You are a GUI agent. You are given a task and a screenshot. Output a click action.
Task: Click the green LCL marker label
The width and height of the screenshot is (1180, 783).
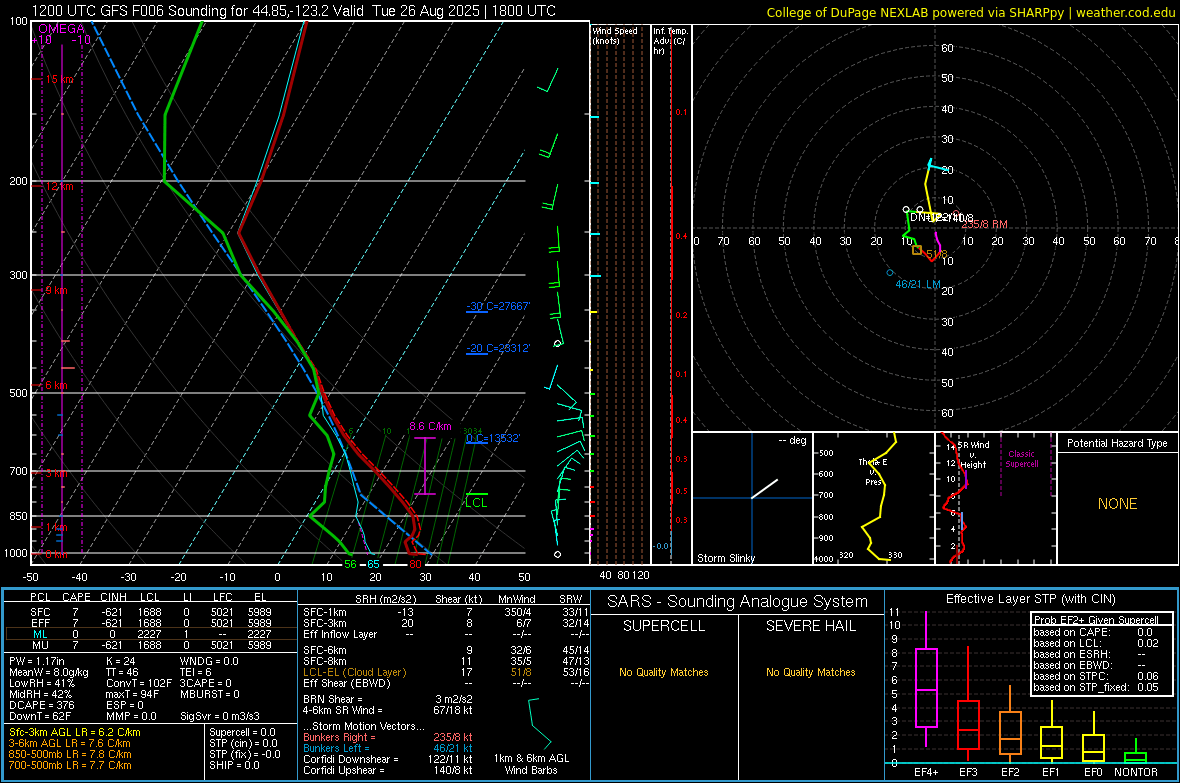coord(476,503)
